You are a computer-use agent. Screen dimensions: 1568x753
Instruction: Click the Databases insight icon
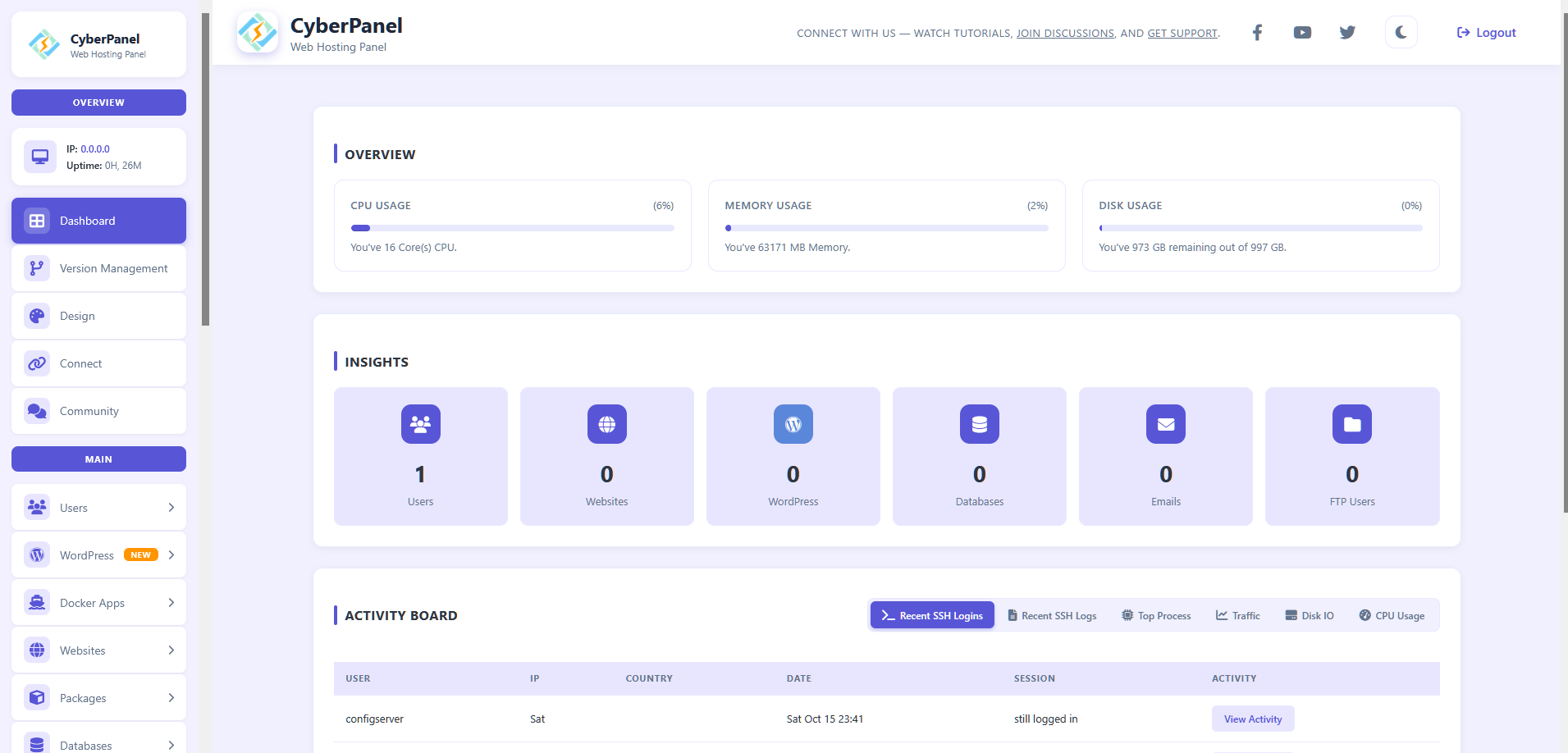pos(979,424)
